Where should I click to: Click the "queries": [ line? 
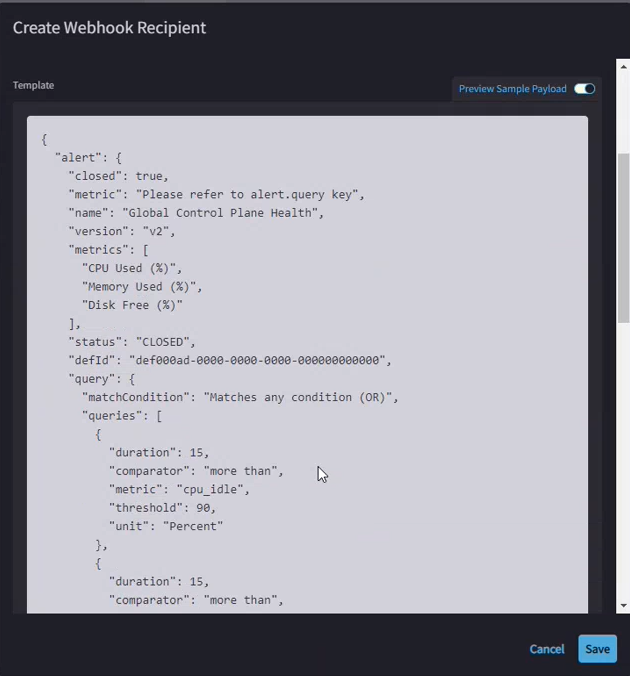click(x=122, y=416)
